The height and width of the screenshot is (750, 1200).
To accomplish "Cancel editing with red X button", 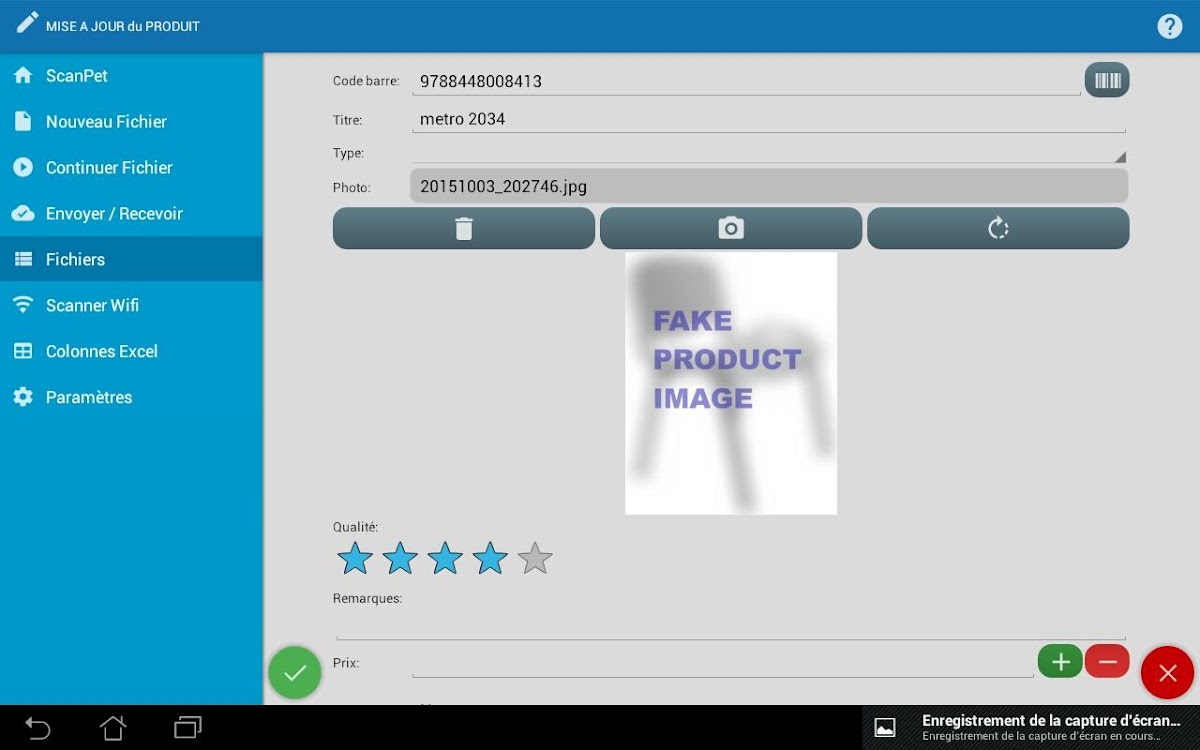I will click(x=1167, y=673).
